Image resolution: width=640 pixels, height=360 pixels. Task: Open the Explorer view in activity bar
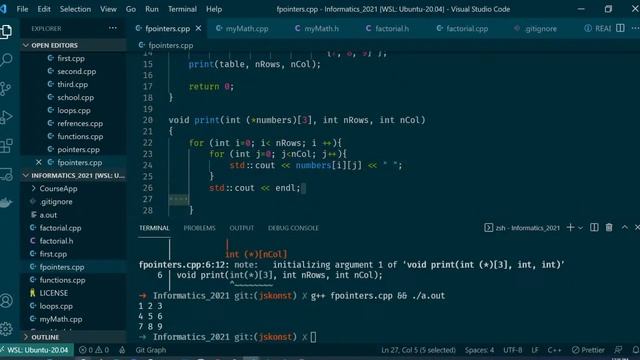[7, 31]
